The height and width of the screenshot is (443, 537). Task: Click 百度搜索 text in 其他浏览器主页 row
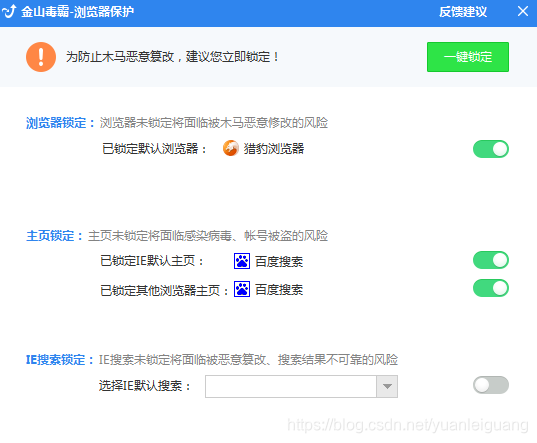[x=279, y=290]
